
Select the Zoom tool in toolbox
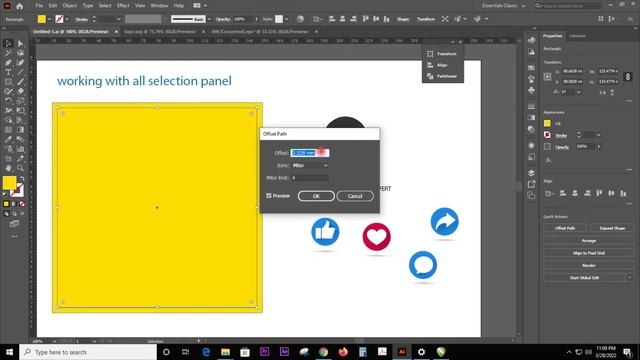[20, 168]
